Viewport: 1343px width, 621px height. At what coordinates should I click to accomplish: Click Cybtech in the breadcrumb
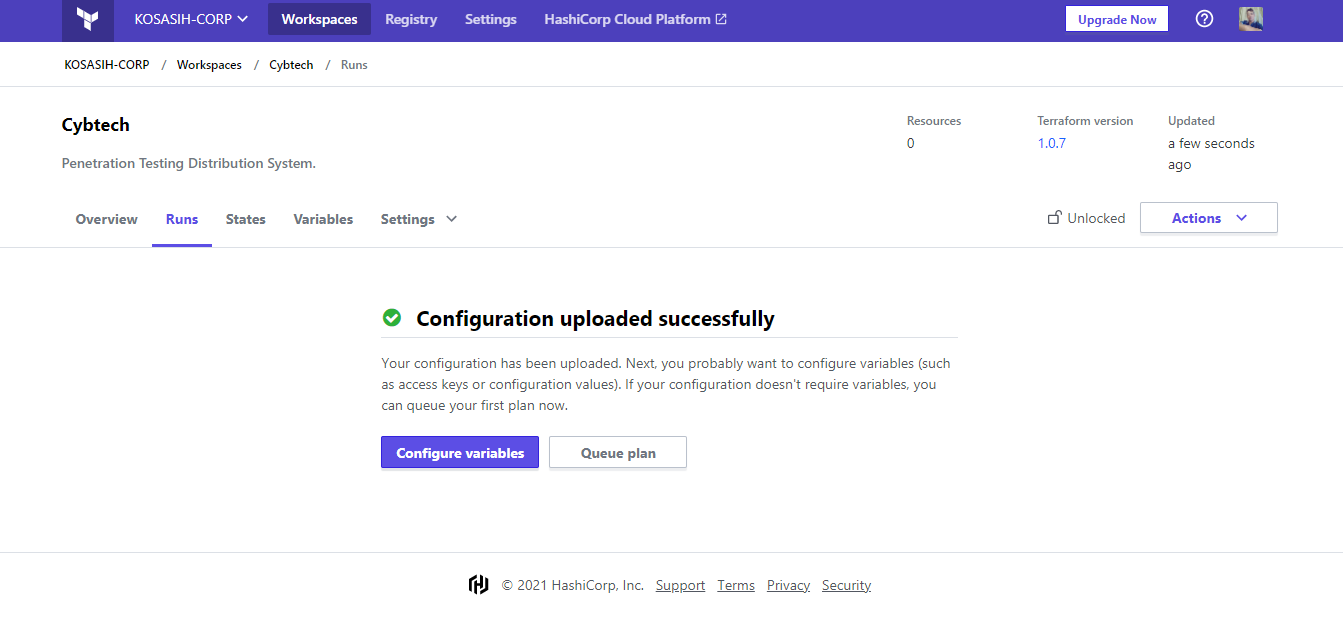tap(291, 64)
